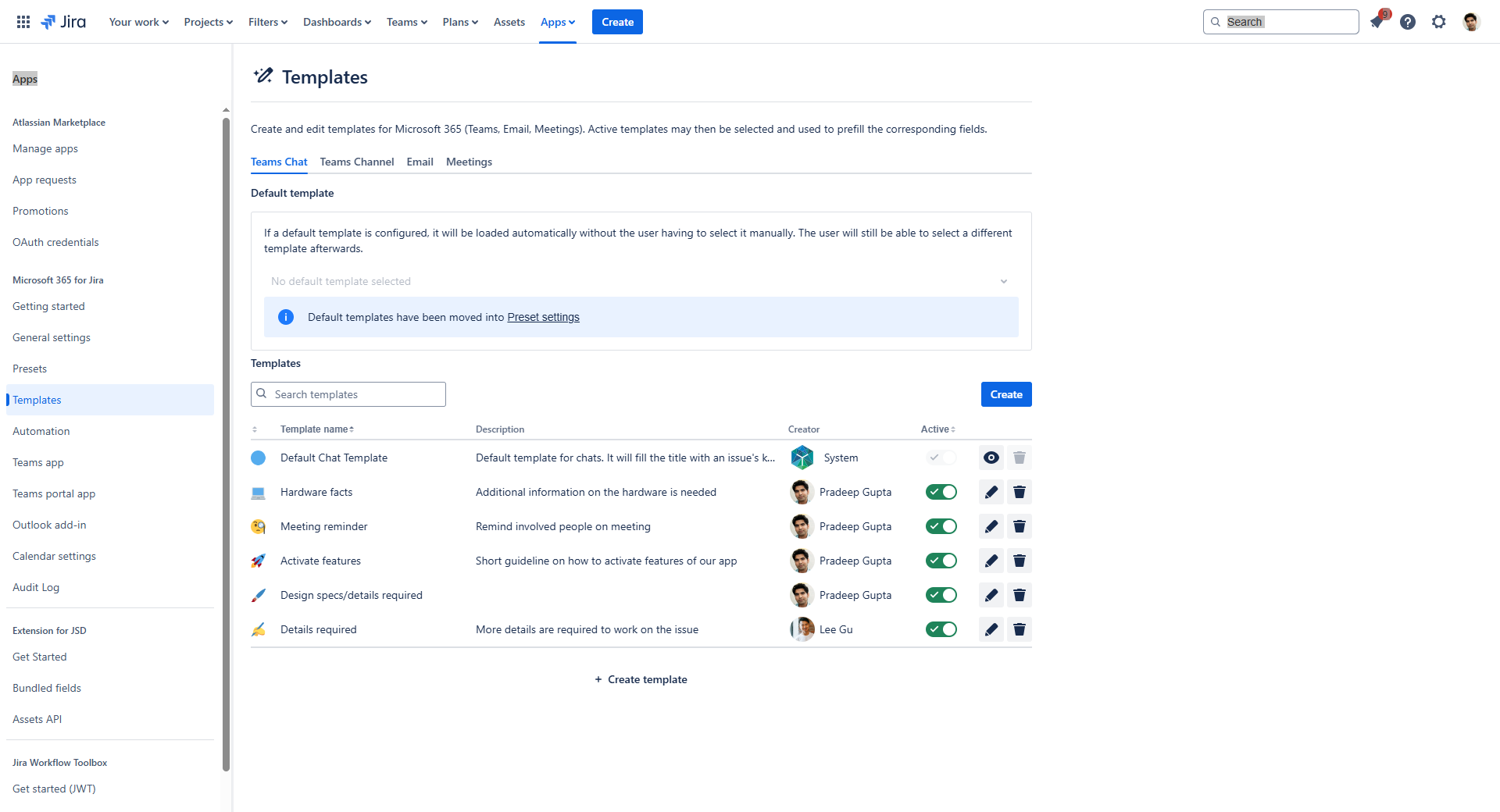The image size is (1500, 812).
Task: Open the user profile avatar
Action: click(x=1471, y=22)
